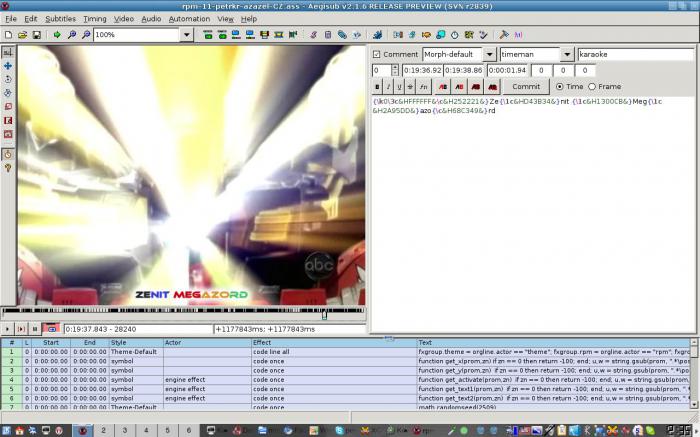Pick secondary color with second AB swatch
This screenshot has width=700, height=437.
point(459,87)
